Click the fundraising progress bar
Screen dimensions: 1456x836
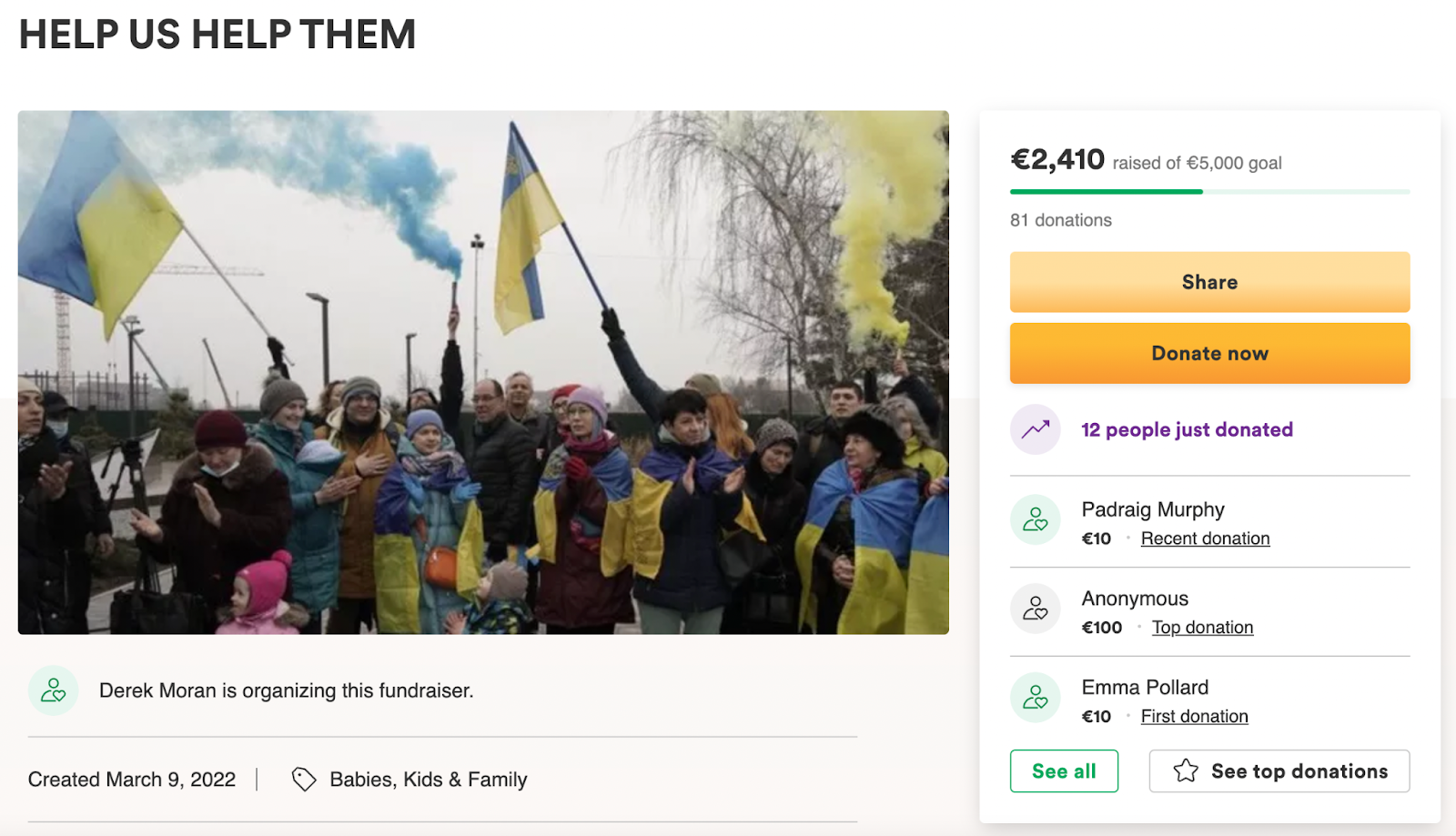tap(1209, 192)
